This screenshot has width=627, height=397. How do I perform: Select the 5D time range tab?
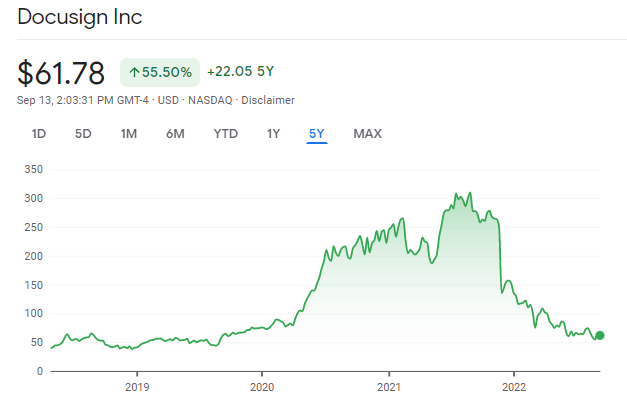point(83,134)
